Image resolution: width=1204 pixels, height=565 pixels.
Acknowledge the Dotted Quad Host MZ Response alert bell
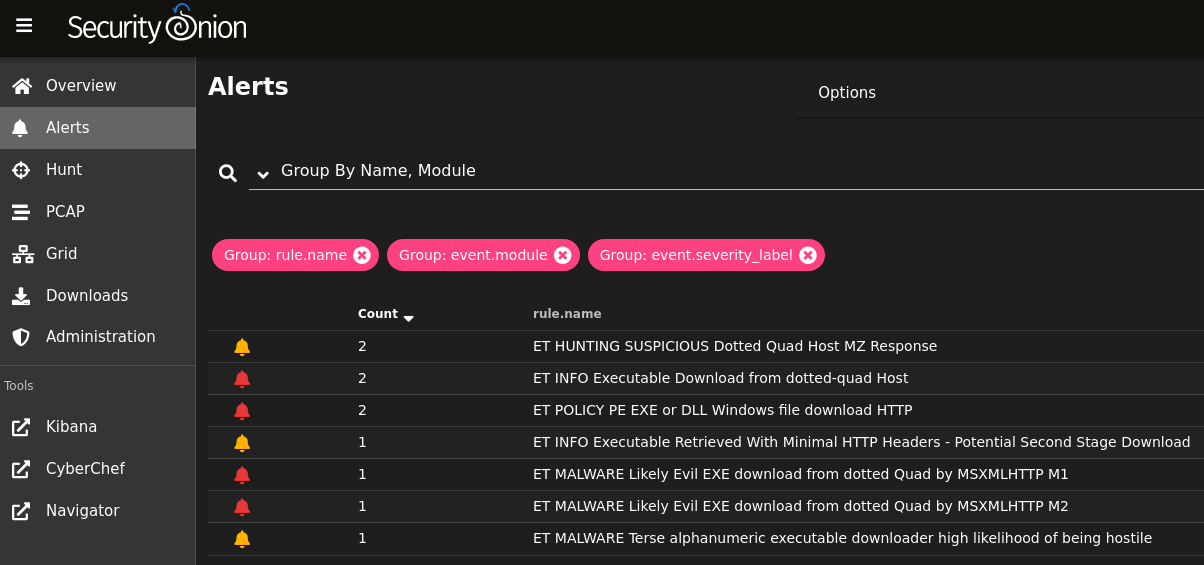click(x=242, y=347)
